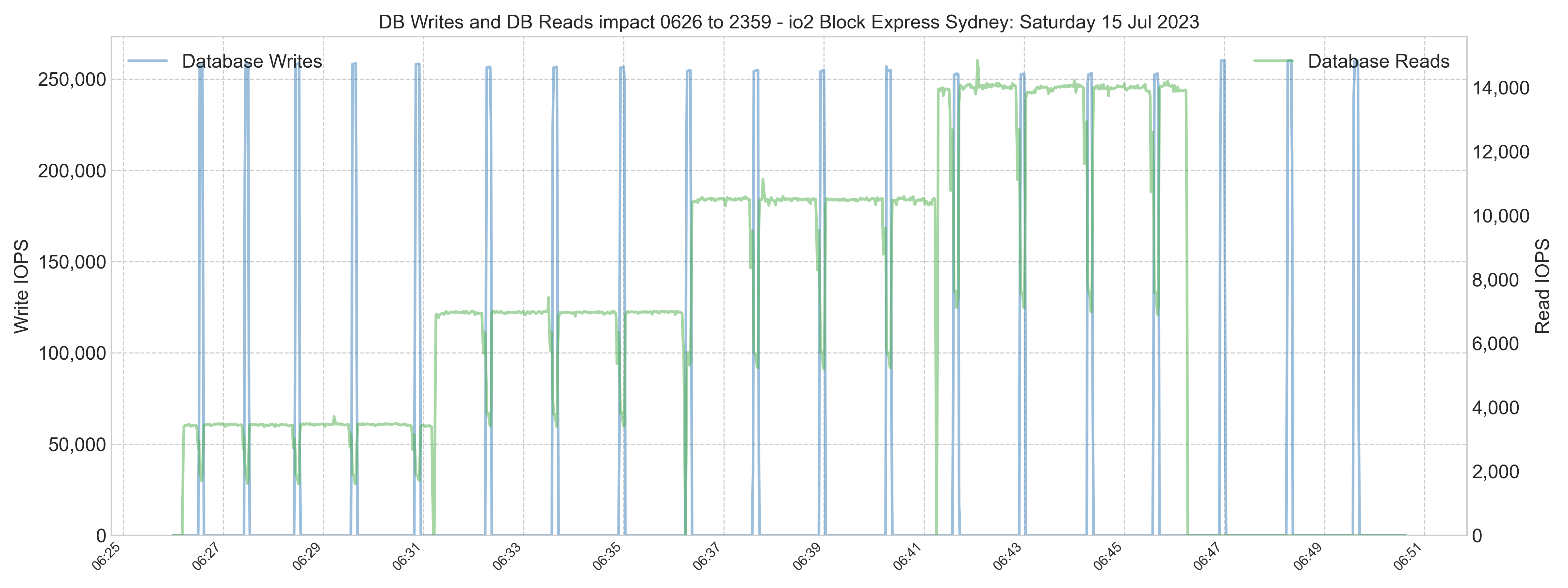Click the blue Database Writes legend line
This screenshot has width=1568, height=588.
[x=147, y=61]
